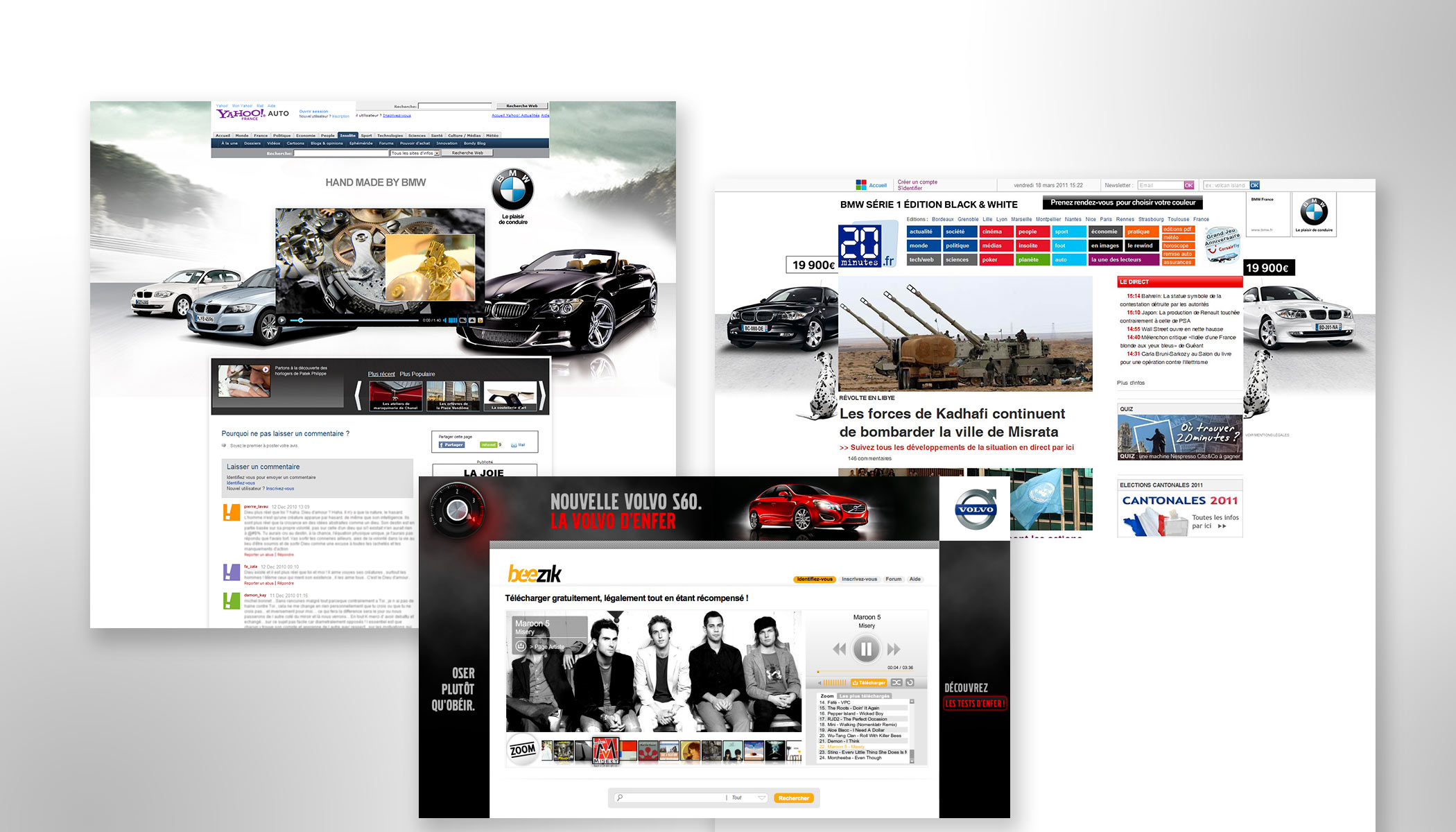The width and height of the screenshot is (1456, 832).
Task: Select the Misery album cover thumbnail
Action: pos(605,752)
